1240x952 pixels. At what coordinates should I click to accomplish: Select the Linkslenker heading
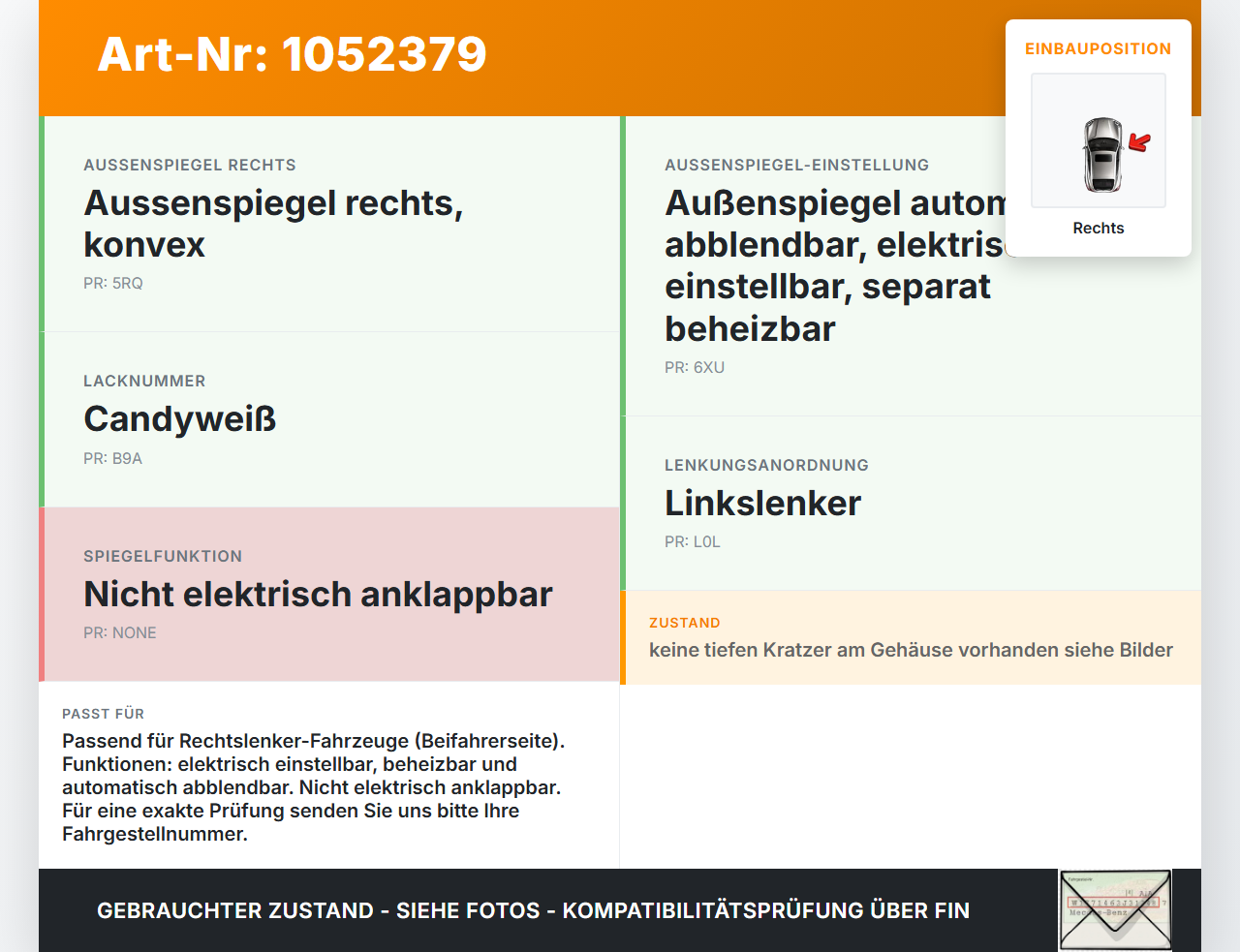point(763,503)
